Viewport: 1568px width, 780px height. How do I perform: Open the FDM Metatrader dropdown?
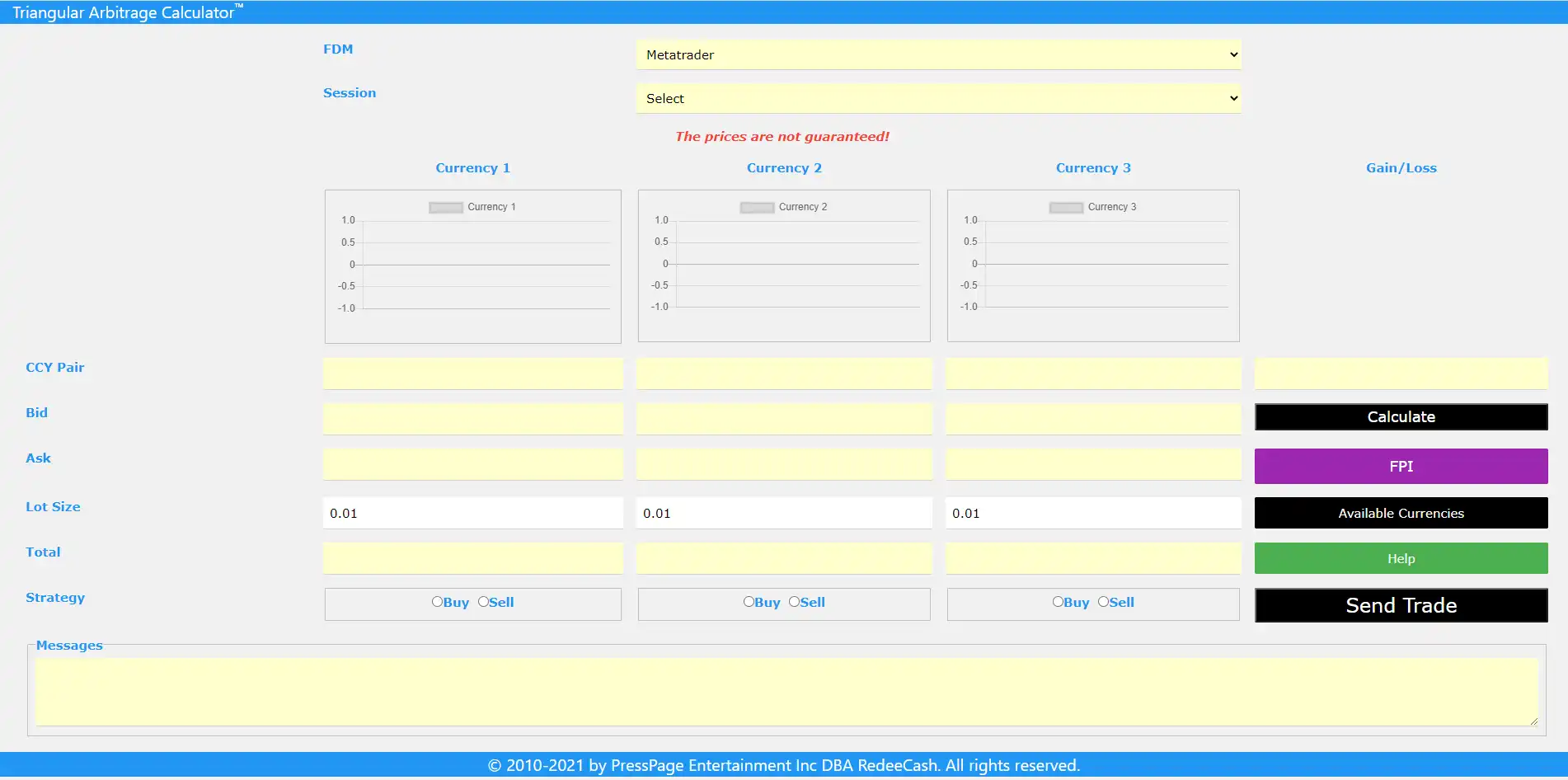click(x=938, y=54)
